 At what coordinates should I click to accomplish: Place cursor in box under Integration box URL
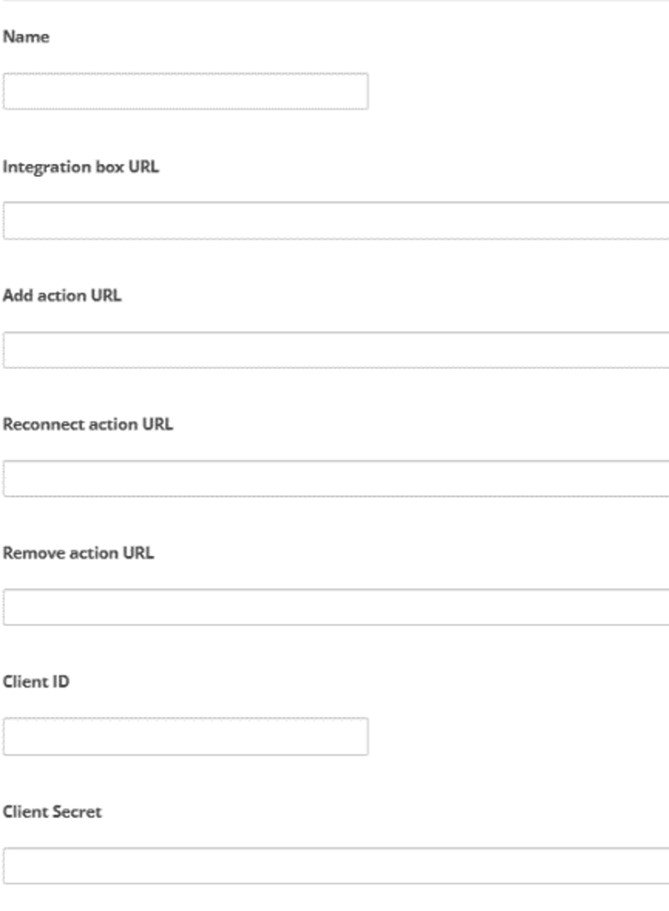click(x=335, y=220)
